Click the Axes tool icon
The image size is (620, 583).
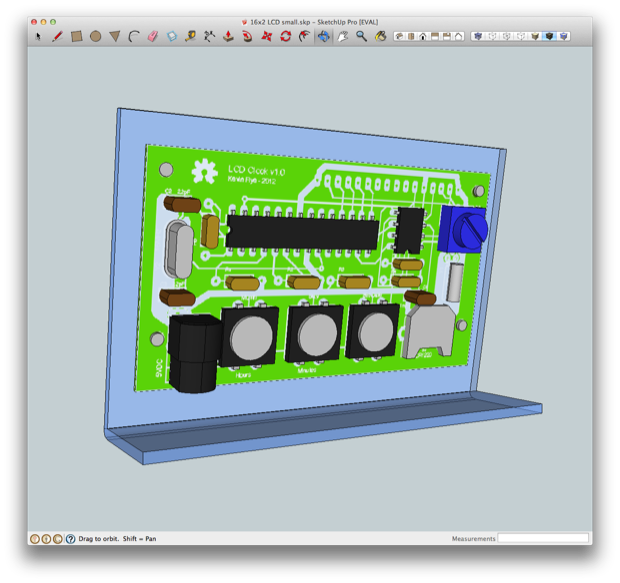pyautogui.click(x=209, y=37)
